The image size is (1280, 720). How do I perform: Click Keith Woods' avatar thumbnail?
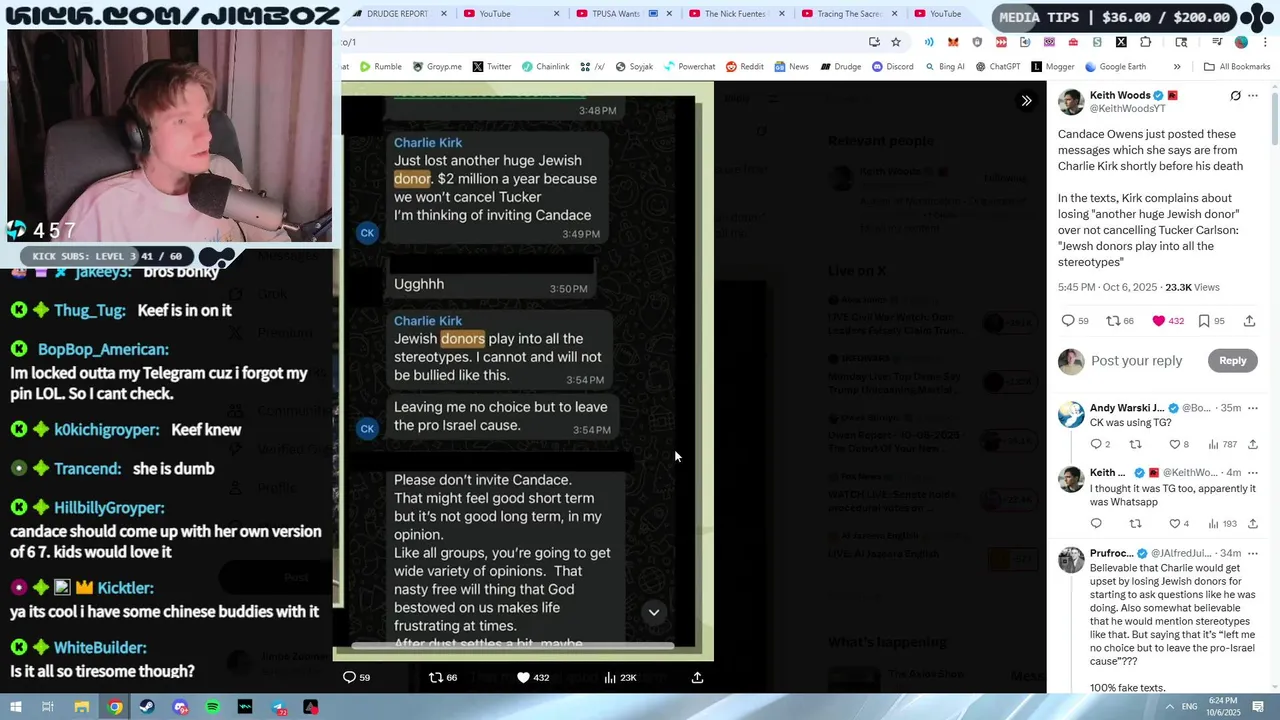pos(1071,101)
